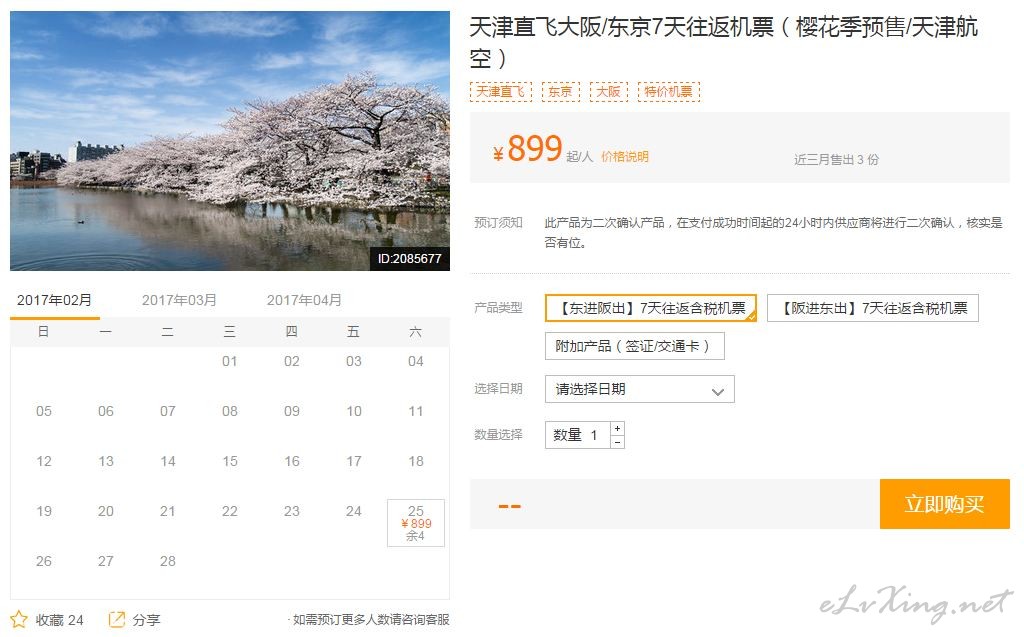Viewport: 1024px width, 637px height.
Task: Click the 近三月售出 3 份 sales text
Action: 837,159
